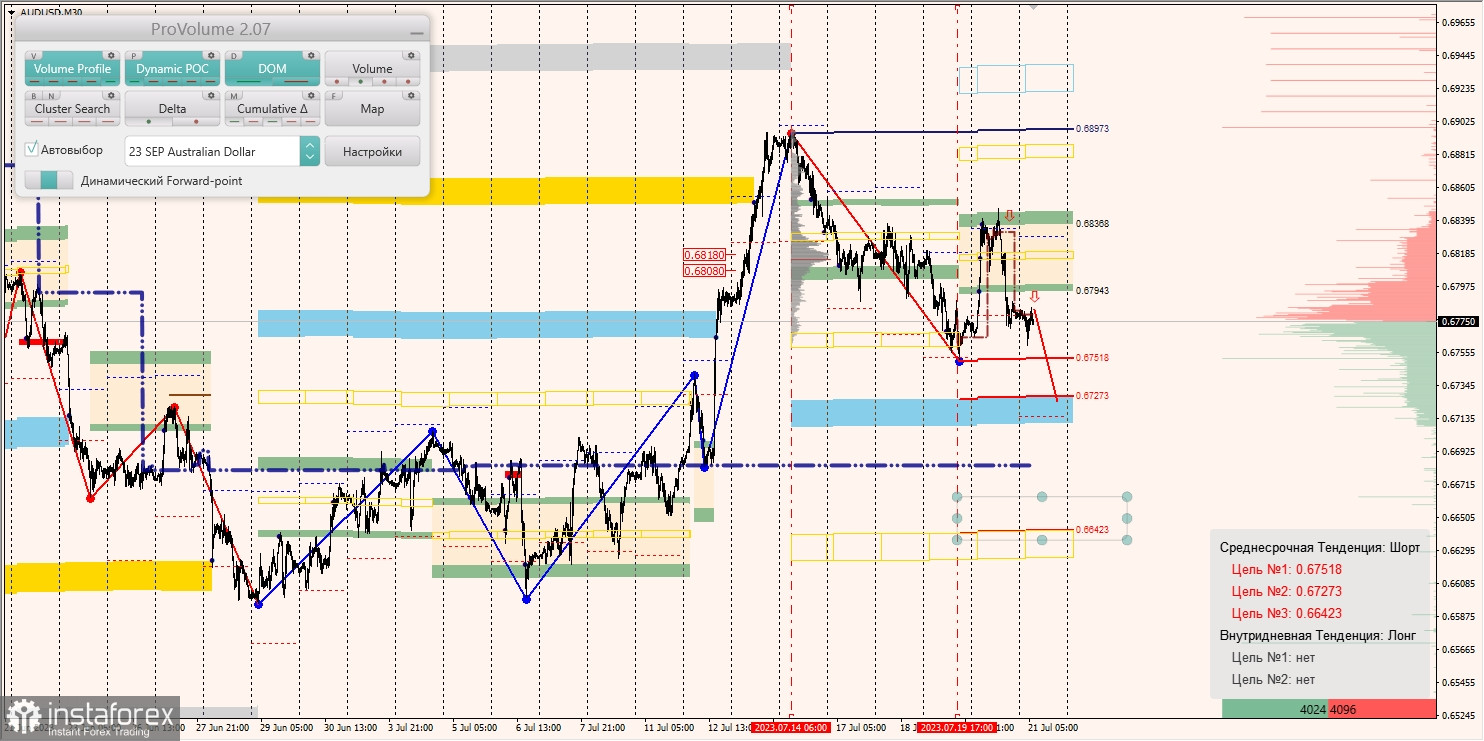
Task: Click the 0.66423 level label on chart
Action: point(1092,529)
